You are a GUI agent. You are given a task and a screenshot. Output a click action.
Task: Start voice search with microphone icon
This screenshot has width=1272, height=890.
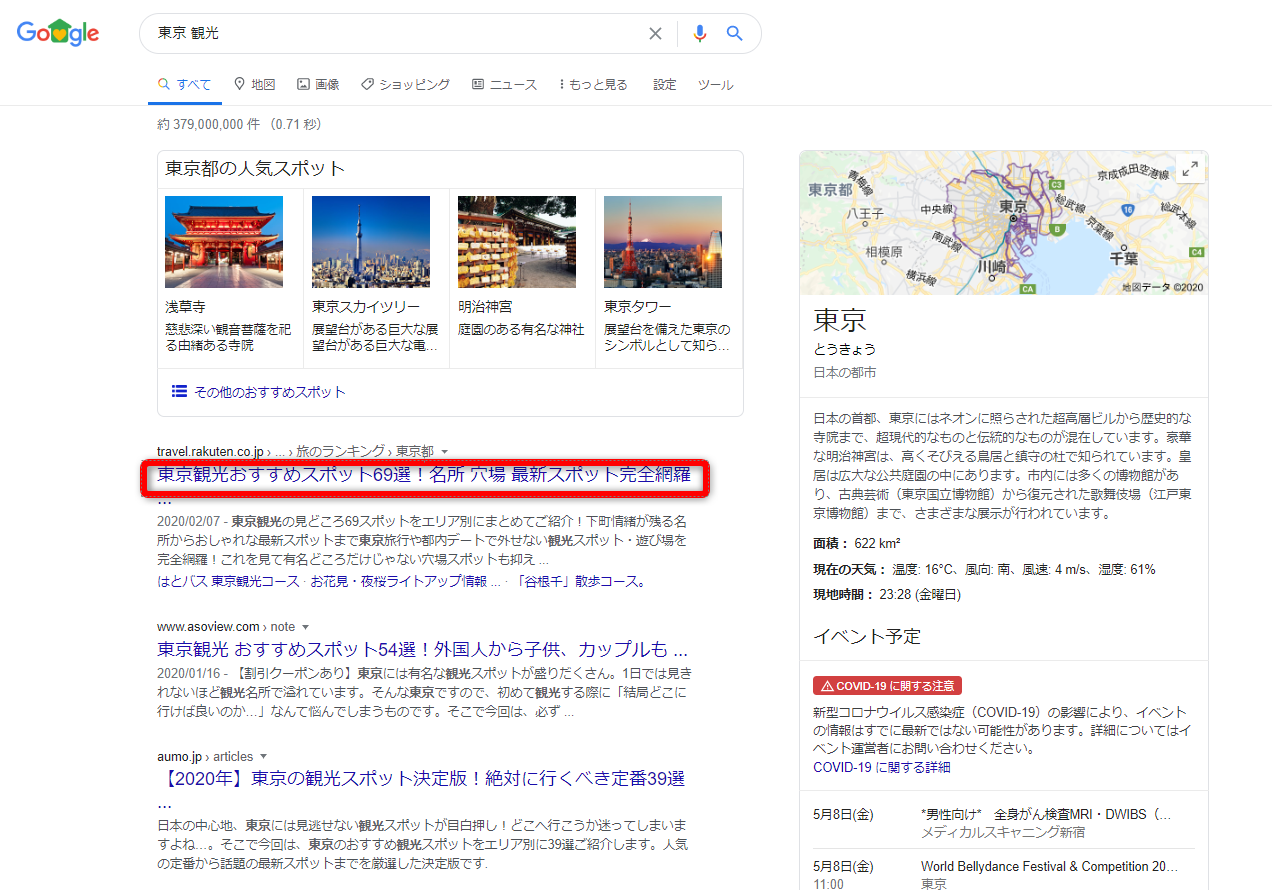click(x=699, y=34)
